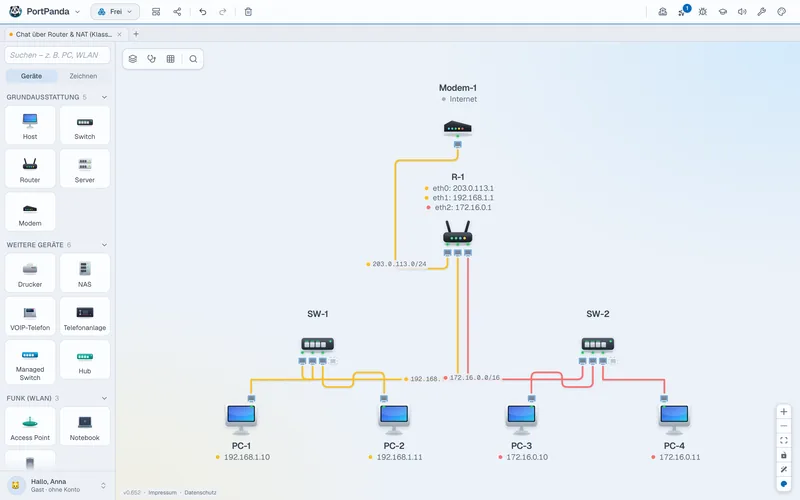The height and width of the screenshot is (500, 800).
Task: Toggle the speaker sound icon
Action: click(742, 12)
